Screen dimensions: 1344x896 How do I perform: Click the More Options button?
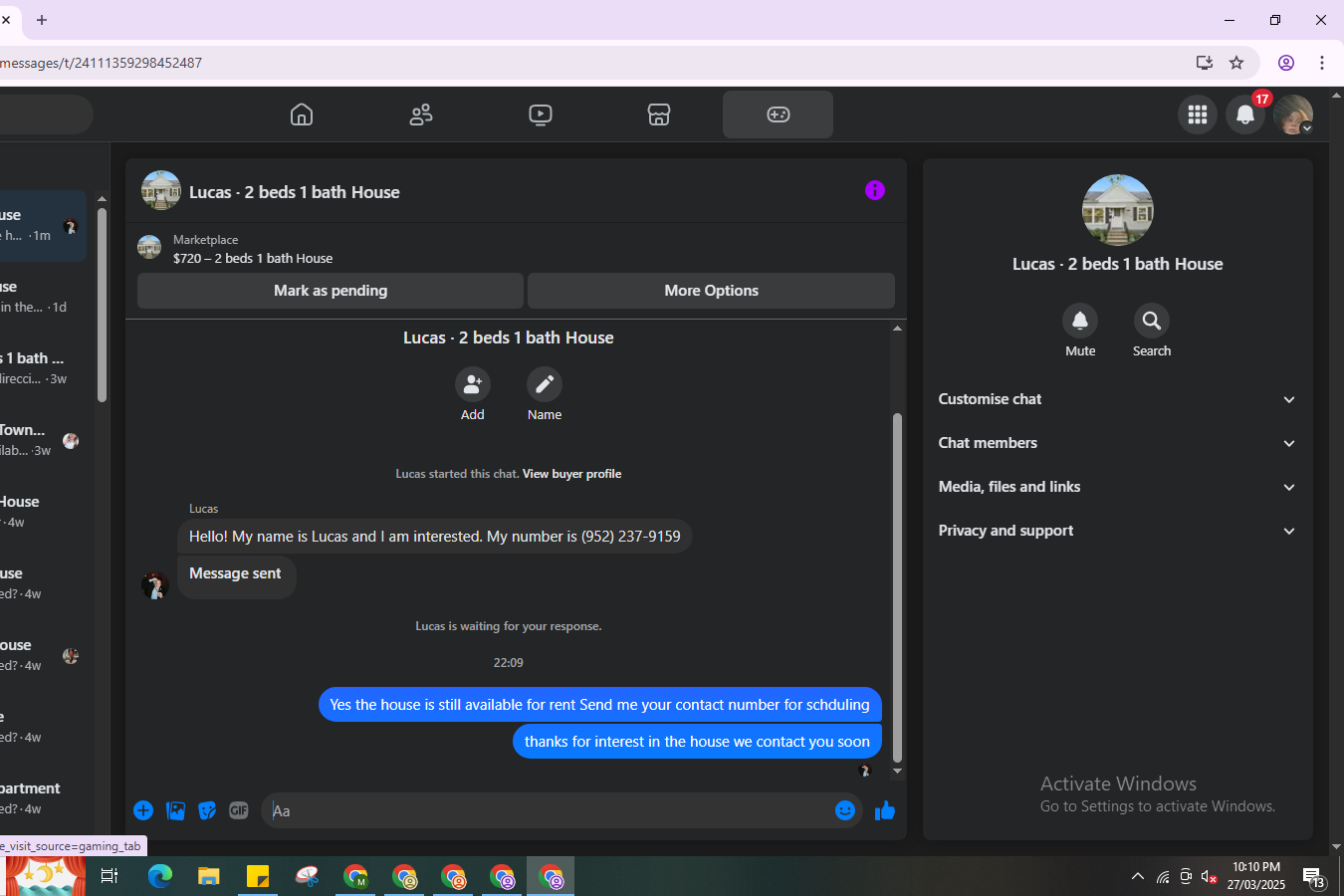click(x=712, y=291)
